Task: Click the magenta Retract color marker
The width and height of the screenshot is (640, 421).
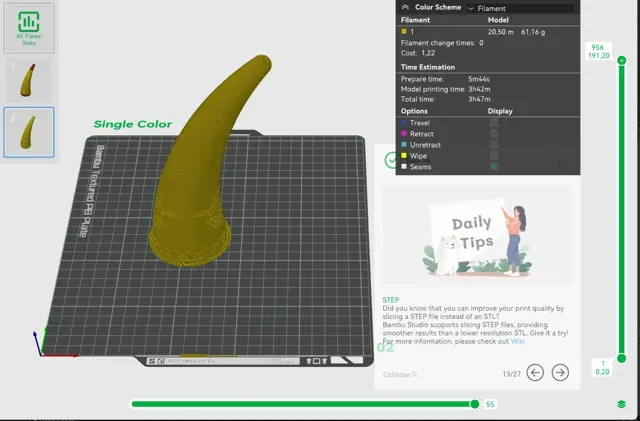Action: (404, 134)
